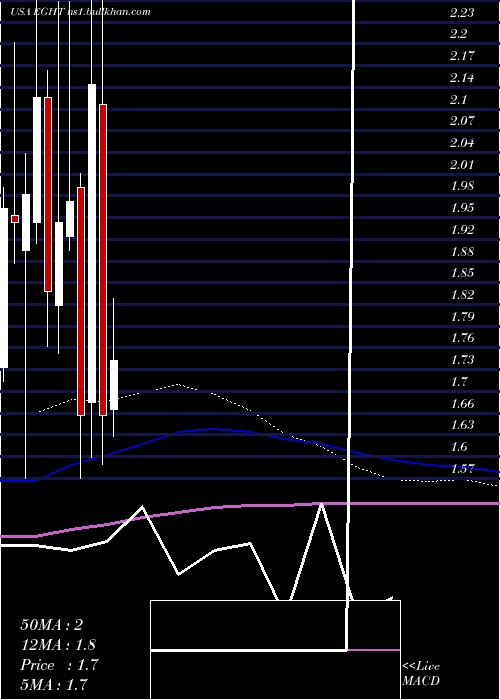500x700 pixels.
Task: Select the 1.66 price axis label
Action: 462,404
